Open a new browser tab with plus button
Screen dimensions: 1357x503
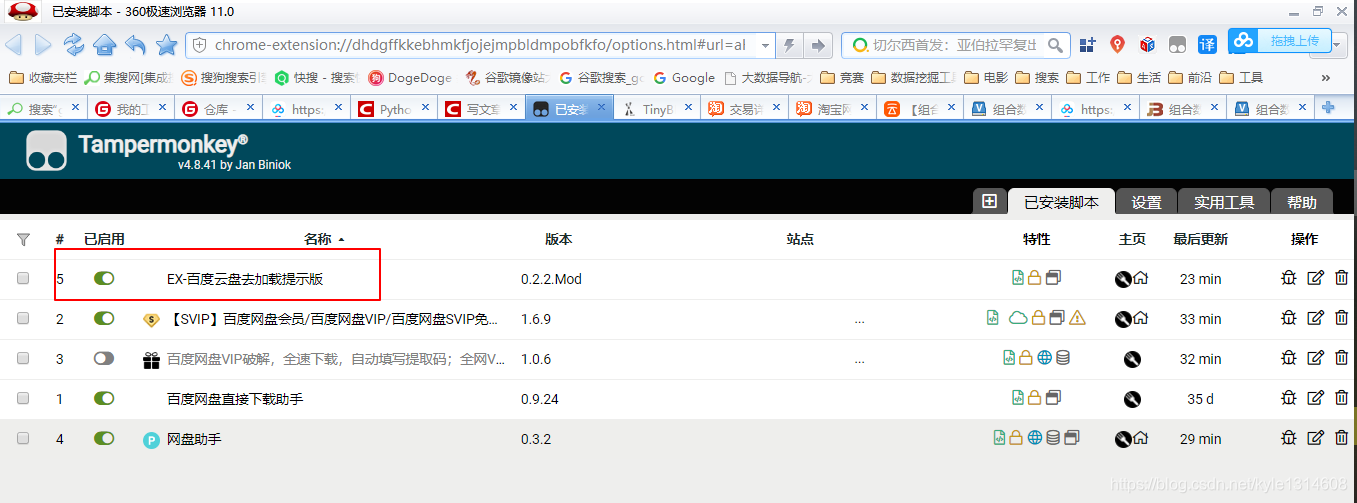(x=1328, y=108)
